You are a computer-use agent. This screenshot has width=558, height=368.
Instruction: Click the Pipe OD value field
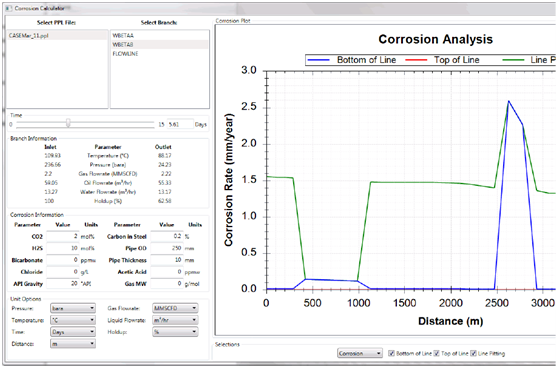[x=167, y=248]
